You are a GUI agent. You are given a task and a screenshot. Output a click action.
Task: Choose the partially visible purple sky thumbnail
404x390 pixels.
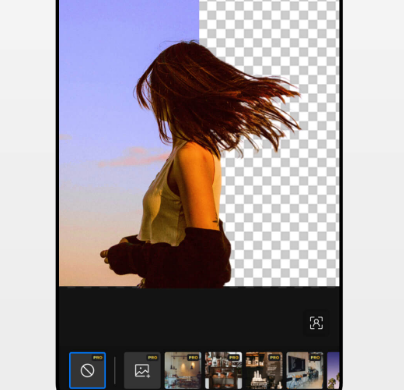tap(333, 370)
